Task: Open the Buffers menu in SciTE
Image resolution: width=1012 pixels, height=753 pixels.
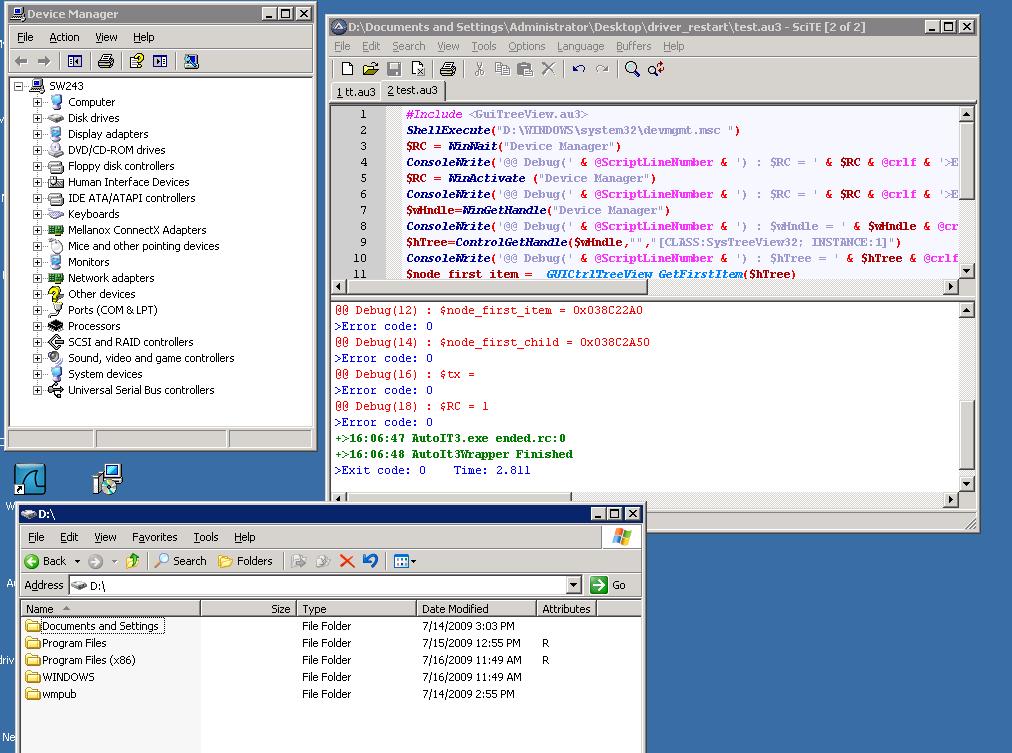Action: click(x=633, y=46)
